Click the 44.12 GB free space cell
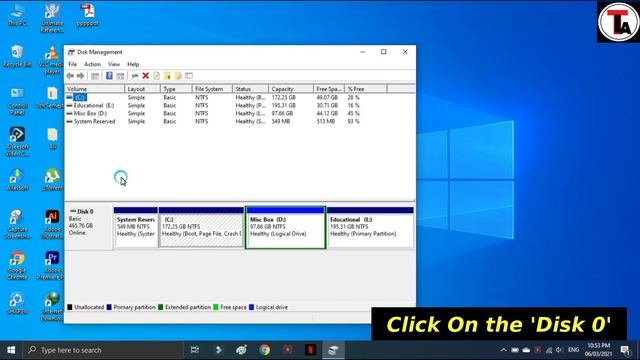The width and height of the screenshot is (640, 360). [x=327, y=113]
